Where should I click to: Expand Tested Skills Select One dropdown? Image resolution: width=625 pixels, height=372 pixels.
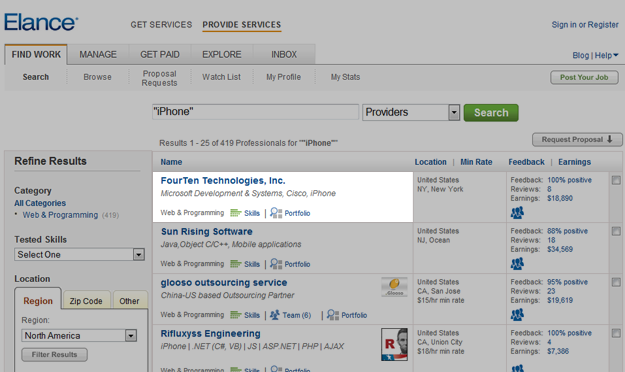point(79,254)
